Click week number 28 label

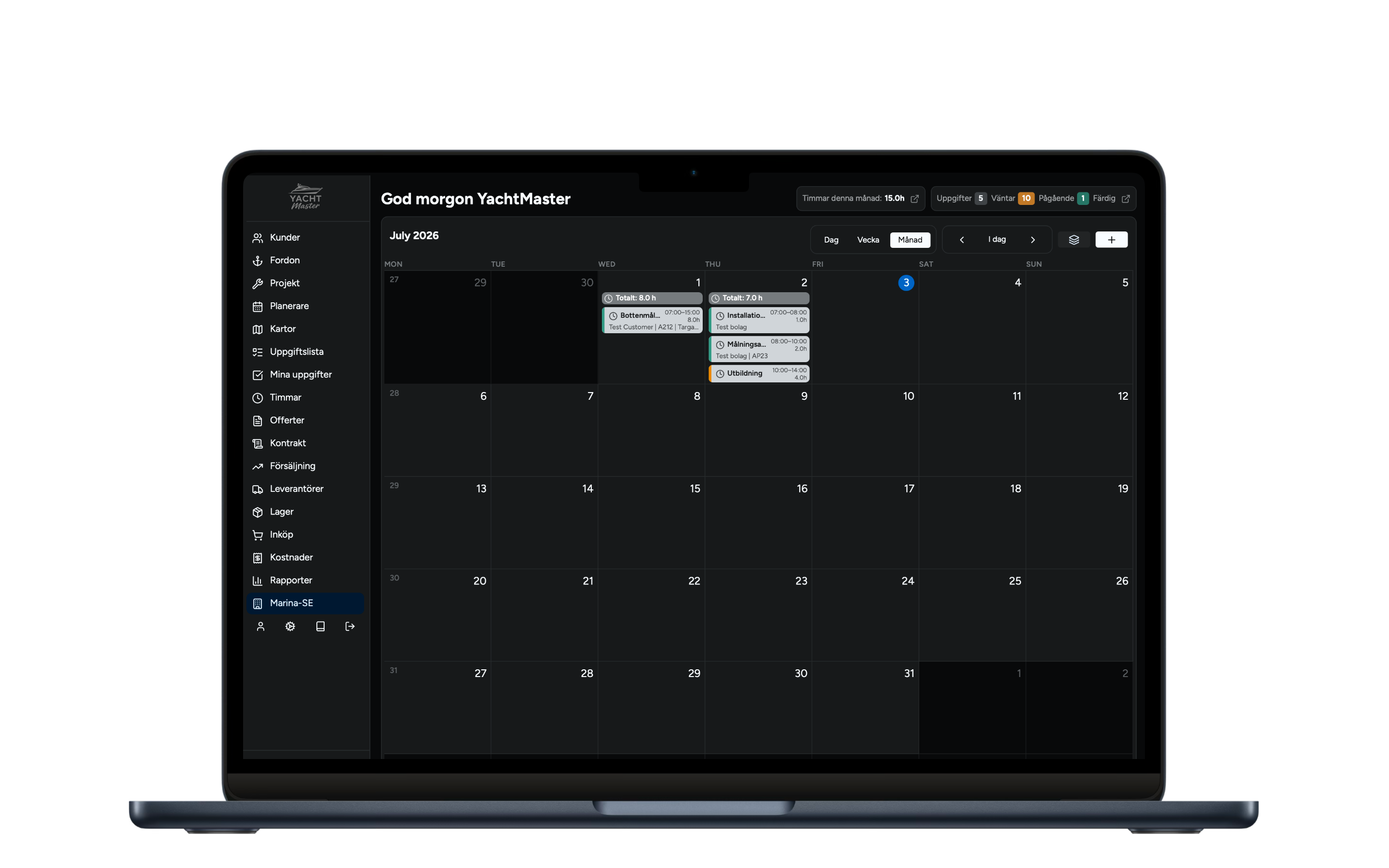pyautogui.click(x=395, y=393)
